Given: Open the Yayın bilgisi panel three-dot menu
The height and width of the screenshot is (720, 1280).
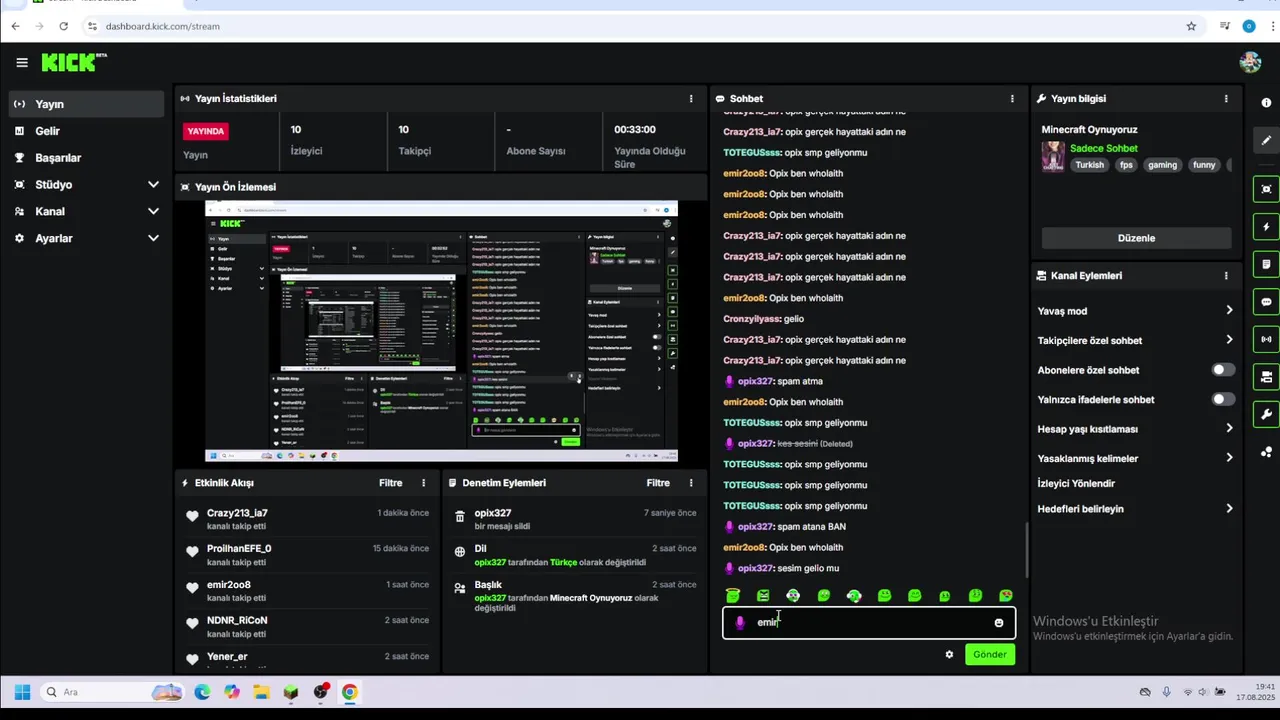Looking at the screenshot, I should click(x=1226, y=99).
